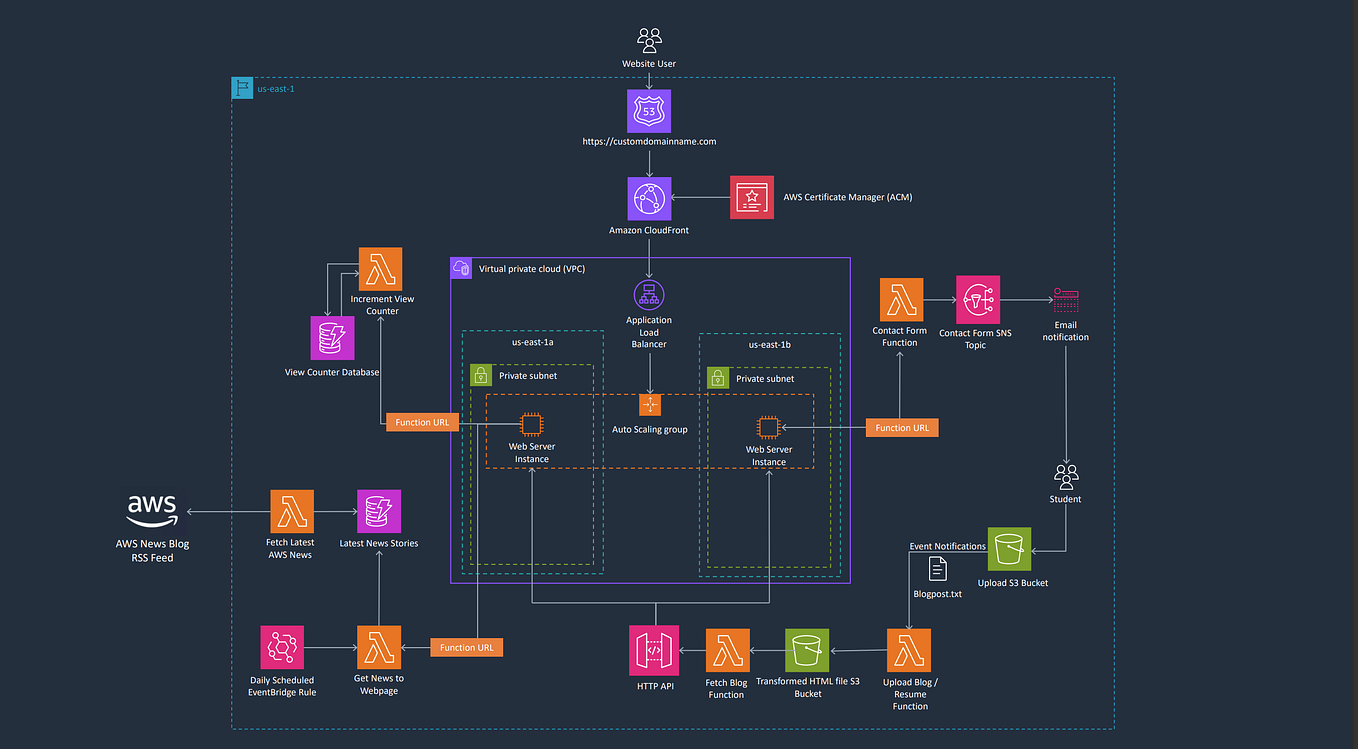Select the Application Load Balancer icon
This screenshot has height=749, width=1358.
tap(648, 295)
